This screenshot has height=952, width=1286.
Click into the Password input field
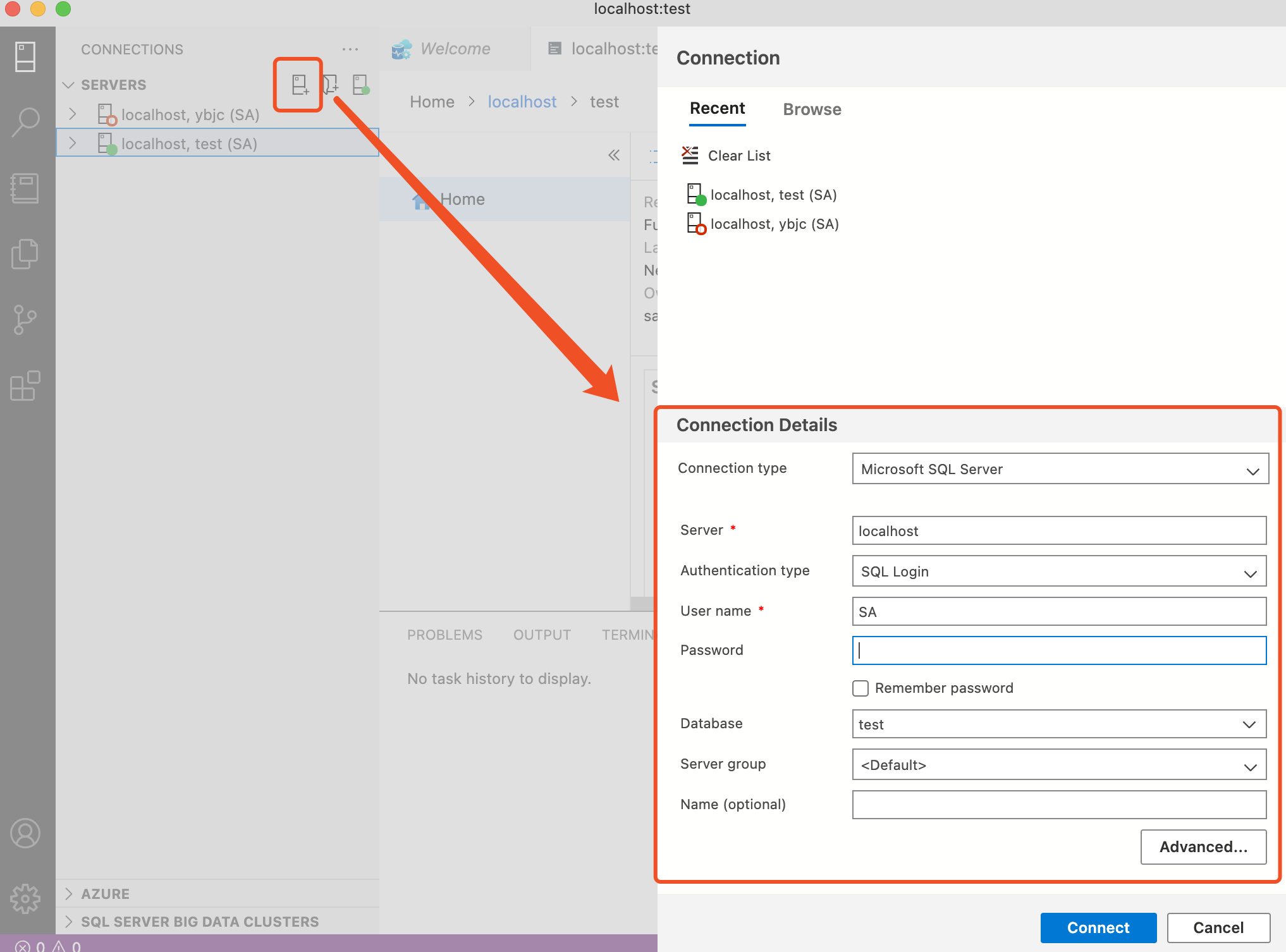[x=1058, y=650]
